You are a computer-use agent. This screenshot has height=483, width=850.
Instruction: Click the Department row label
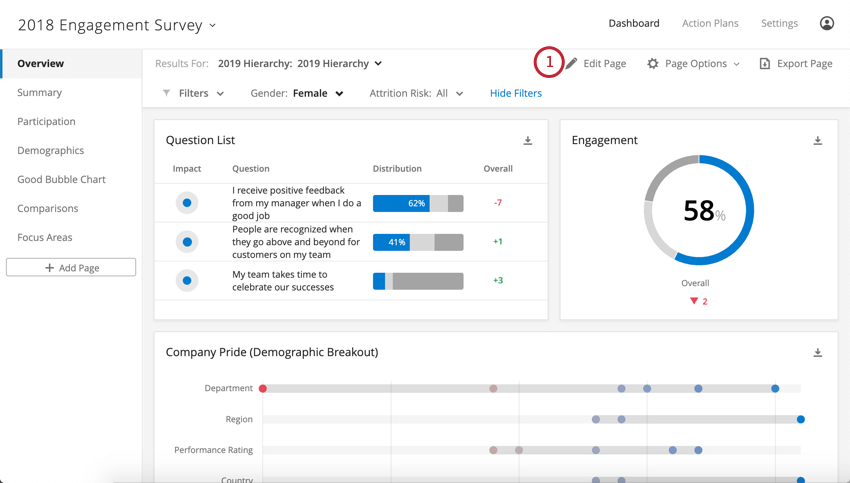pyautogui.click(x=228, y=388)
